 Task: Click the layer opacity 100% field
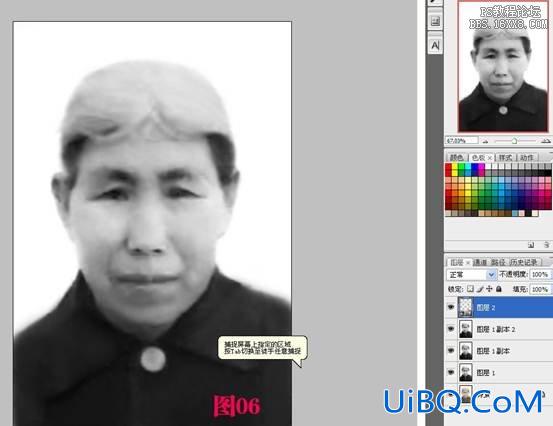[x=540, y=274]
